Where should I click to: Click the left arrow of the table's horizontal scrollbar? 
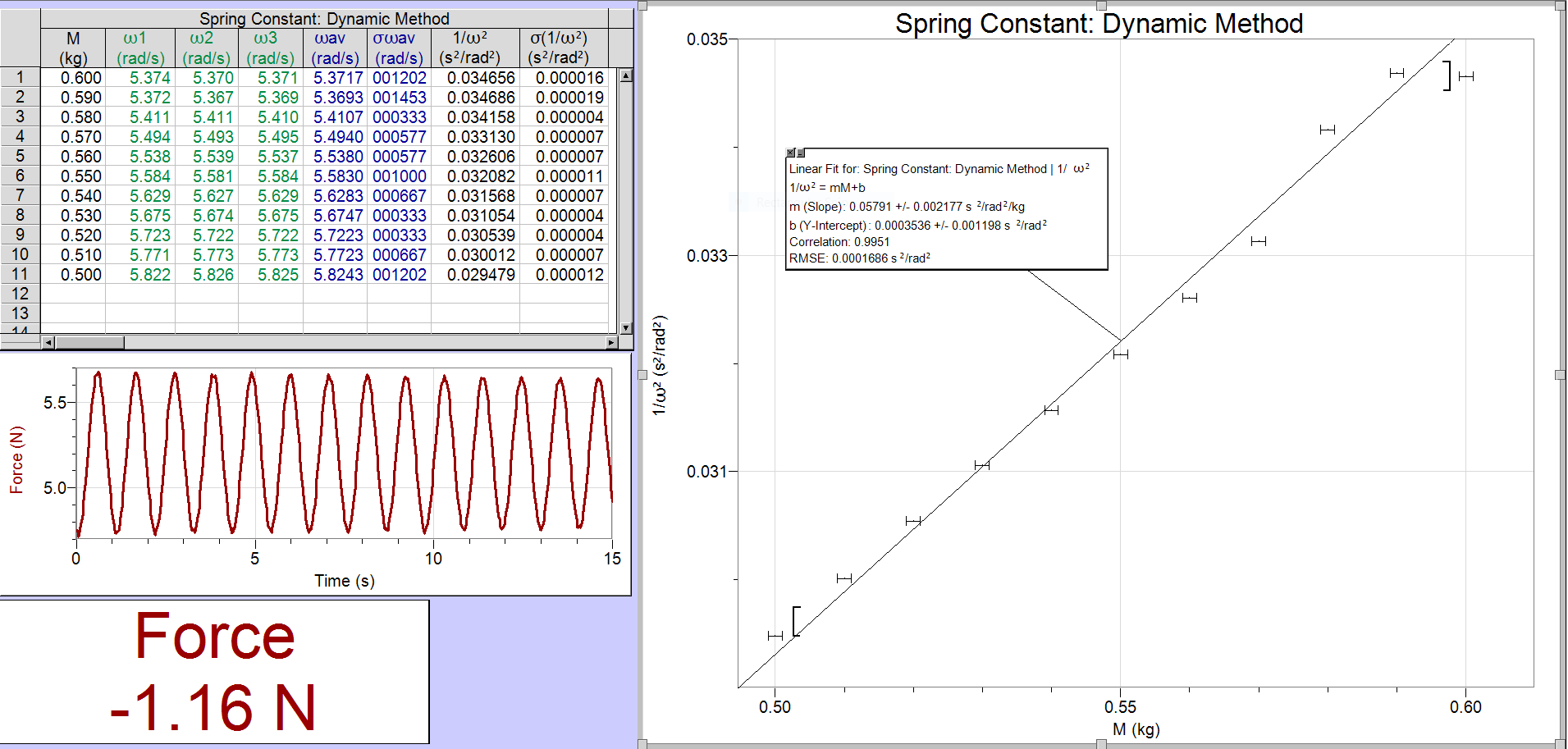tap(47, 342)
